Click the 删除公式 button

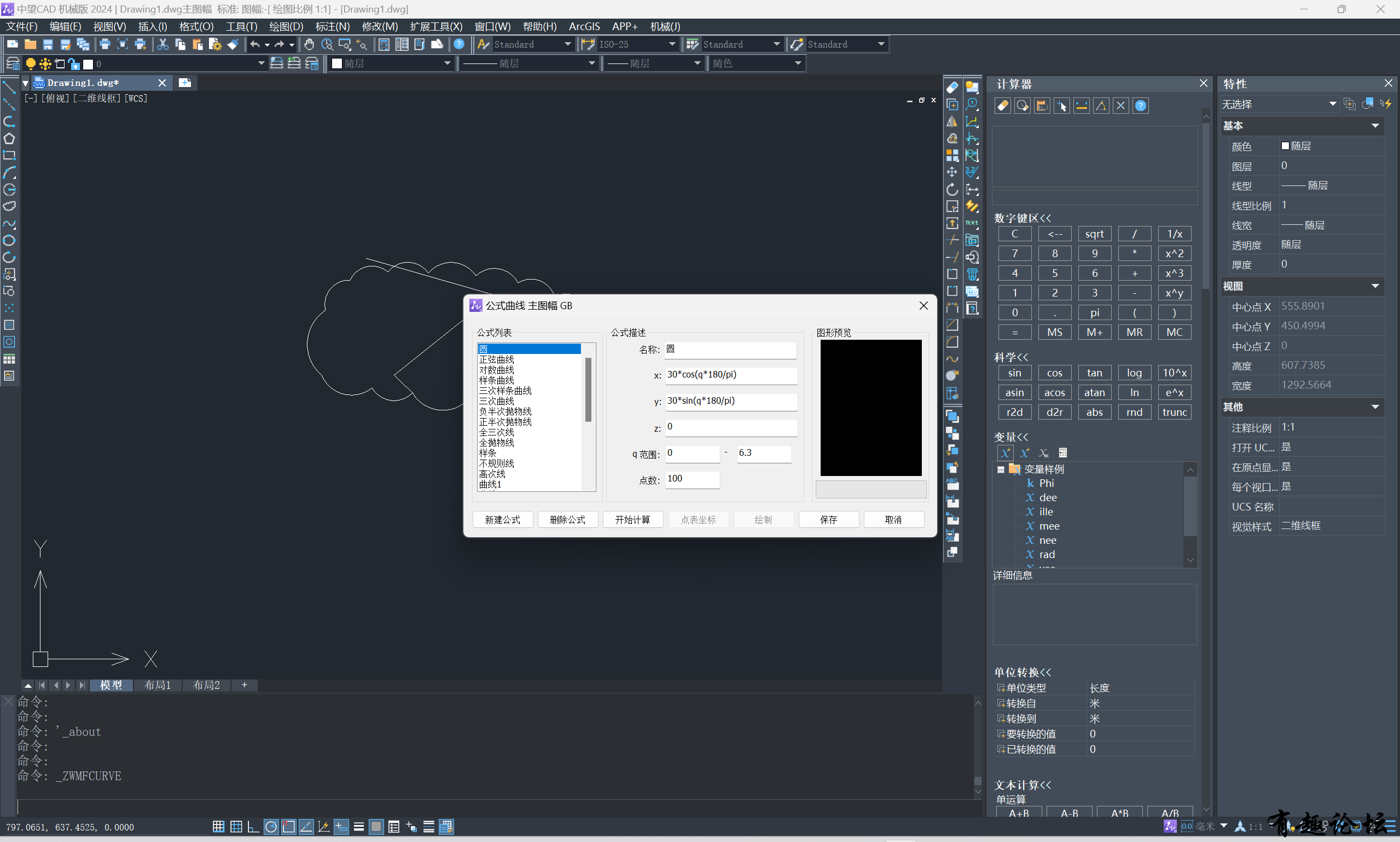567,520
